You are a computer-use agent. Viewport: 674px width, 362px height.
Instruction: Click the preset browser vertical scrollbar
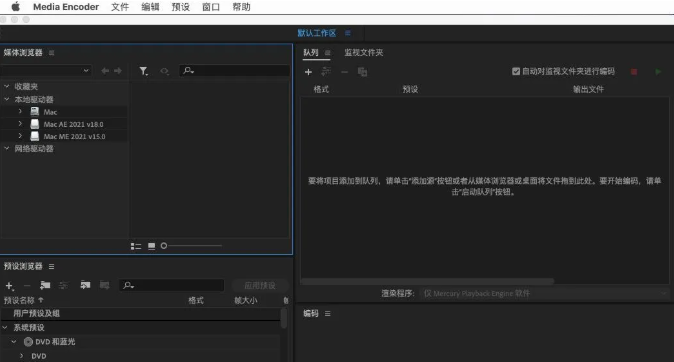click(x=284, y=319)
